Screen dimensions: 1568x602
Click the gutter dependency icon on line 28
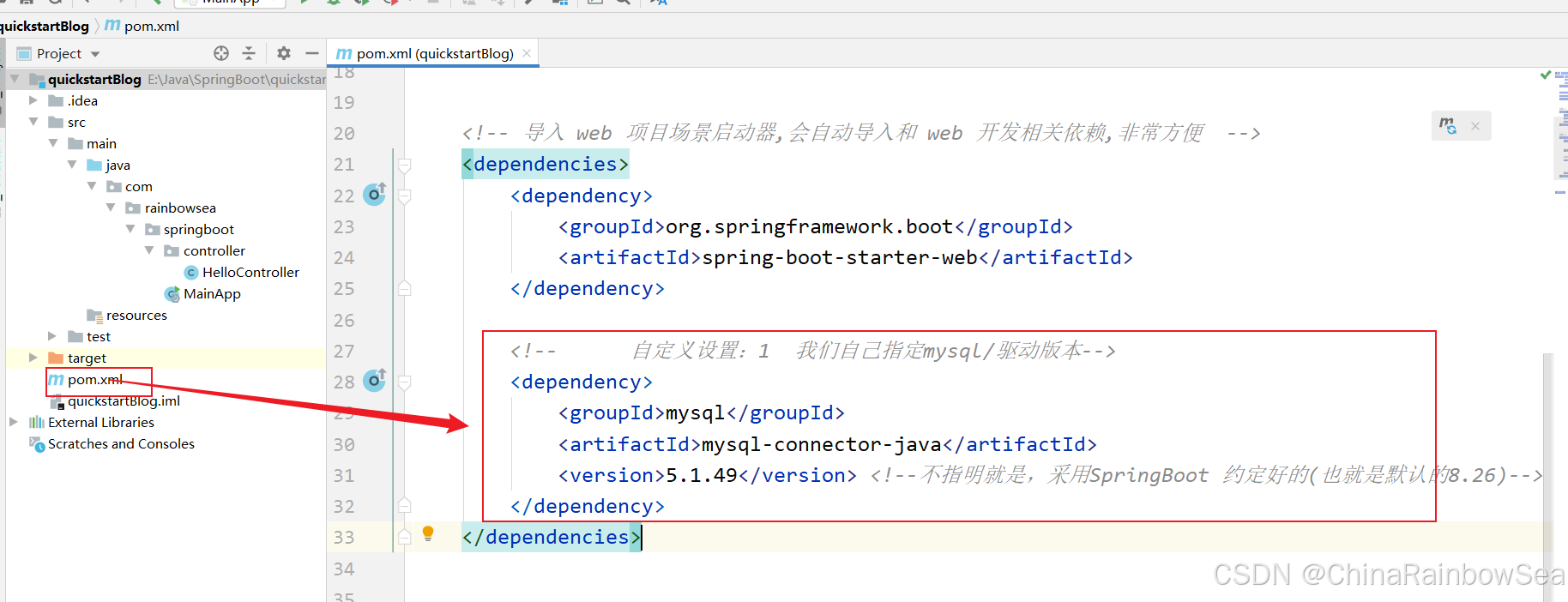(x=374, y=381)
